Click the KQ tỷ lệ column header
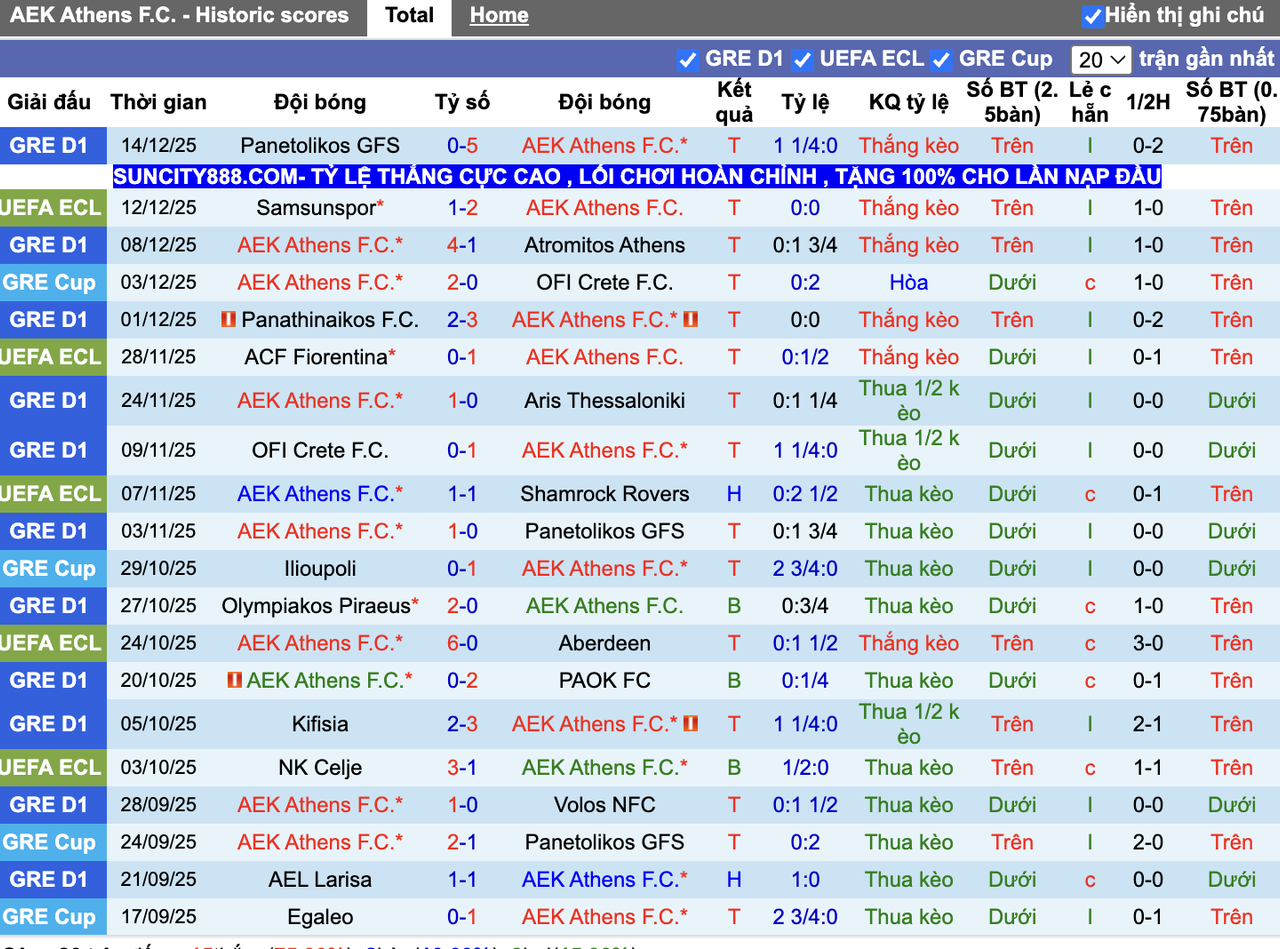1280x949 pixels. click(x=908, y=102)
